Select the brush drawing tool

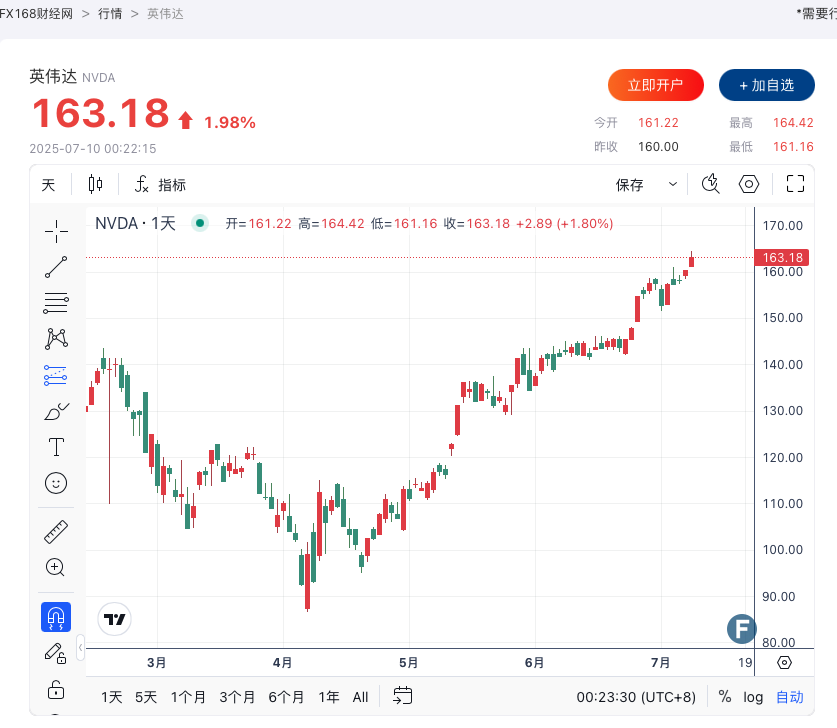pyautogui.click(x=56, y=412)
